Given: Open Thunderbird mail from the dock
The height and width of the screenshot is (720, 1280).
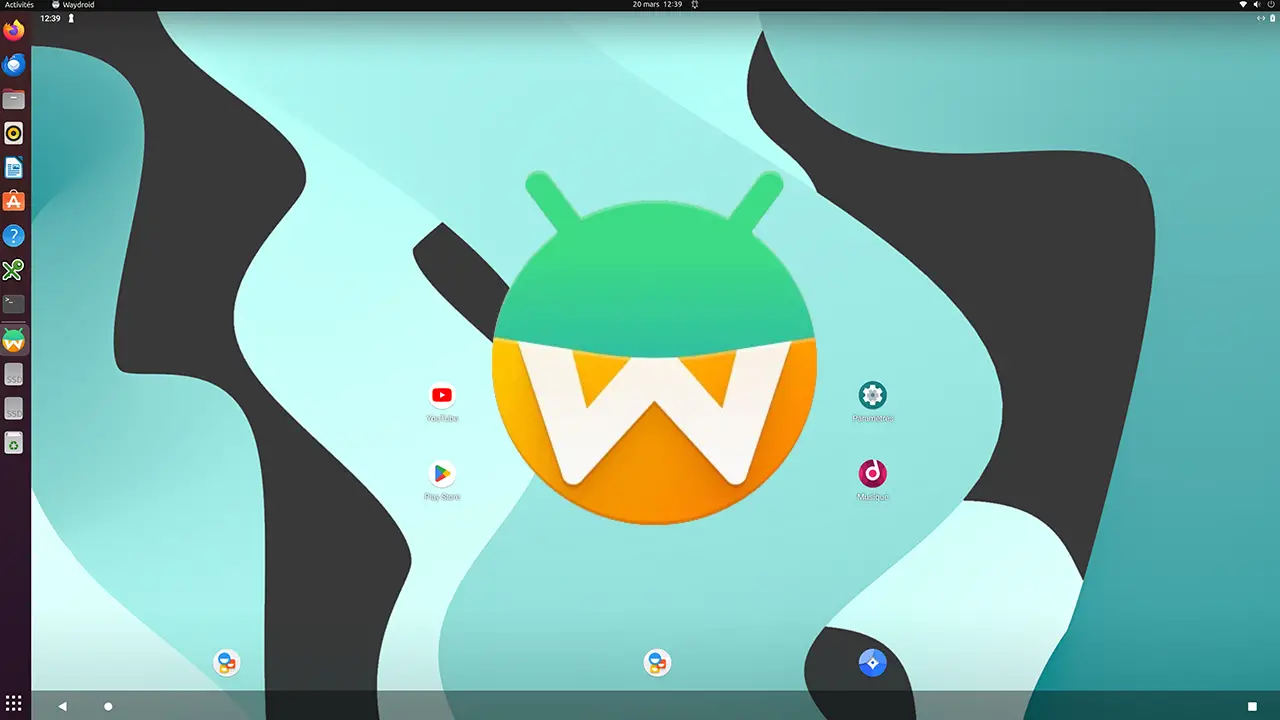Looking at the screenshot, I should point(14,65).
